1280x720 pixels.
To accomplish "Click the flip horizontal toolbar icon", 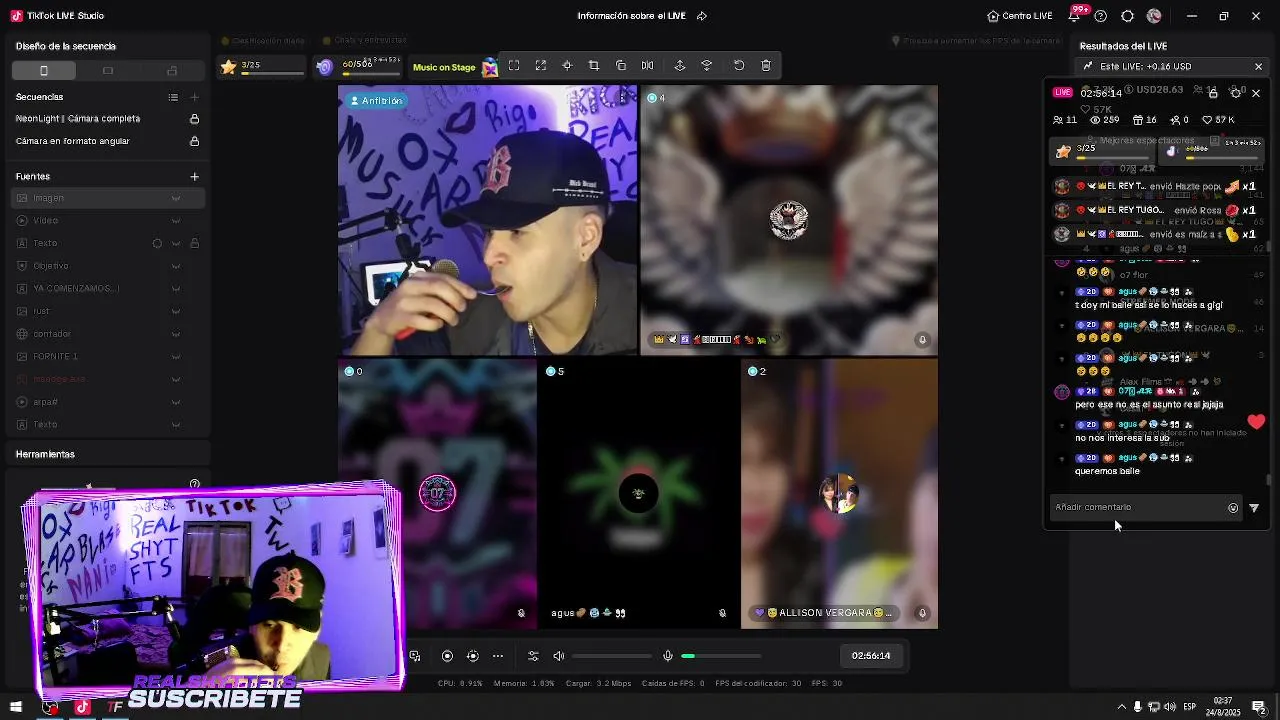I will tap(648, 66).
